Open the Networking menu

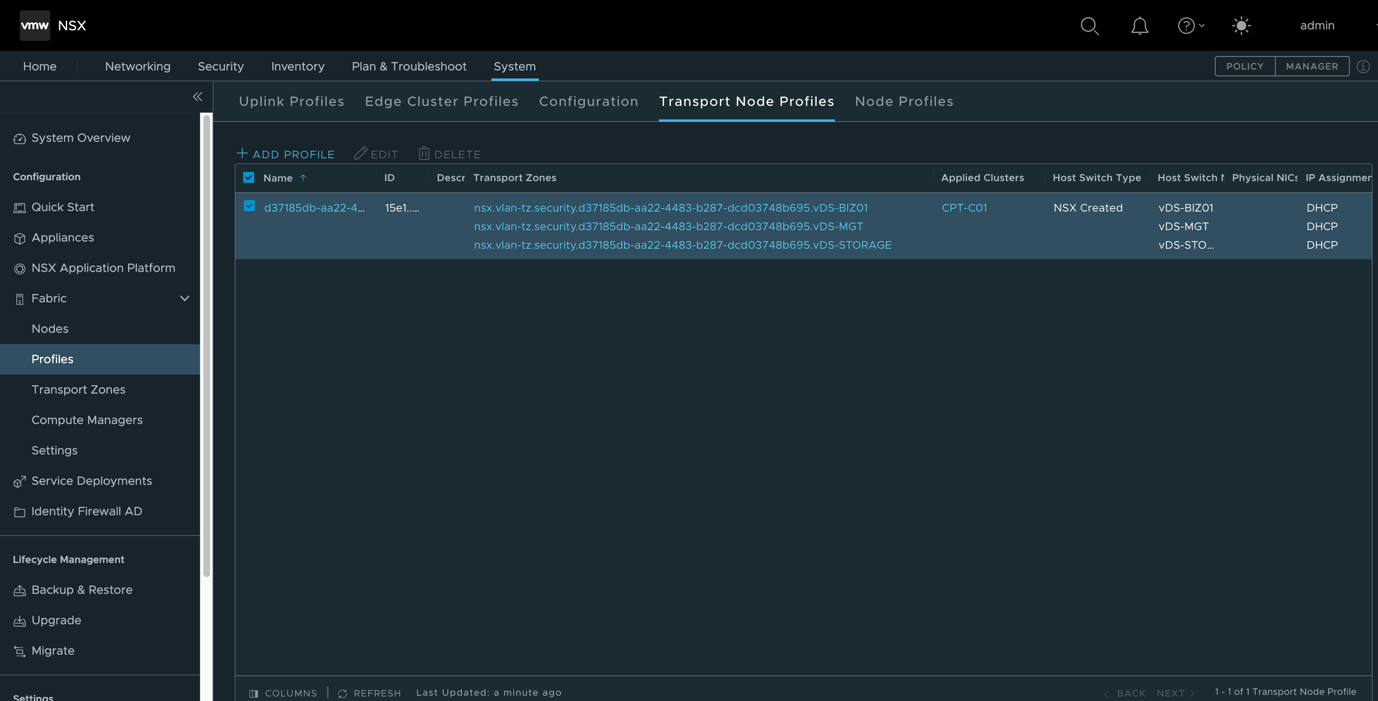(138, 66)
